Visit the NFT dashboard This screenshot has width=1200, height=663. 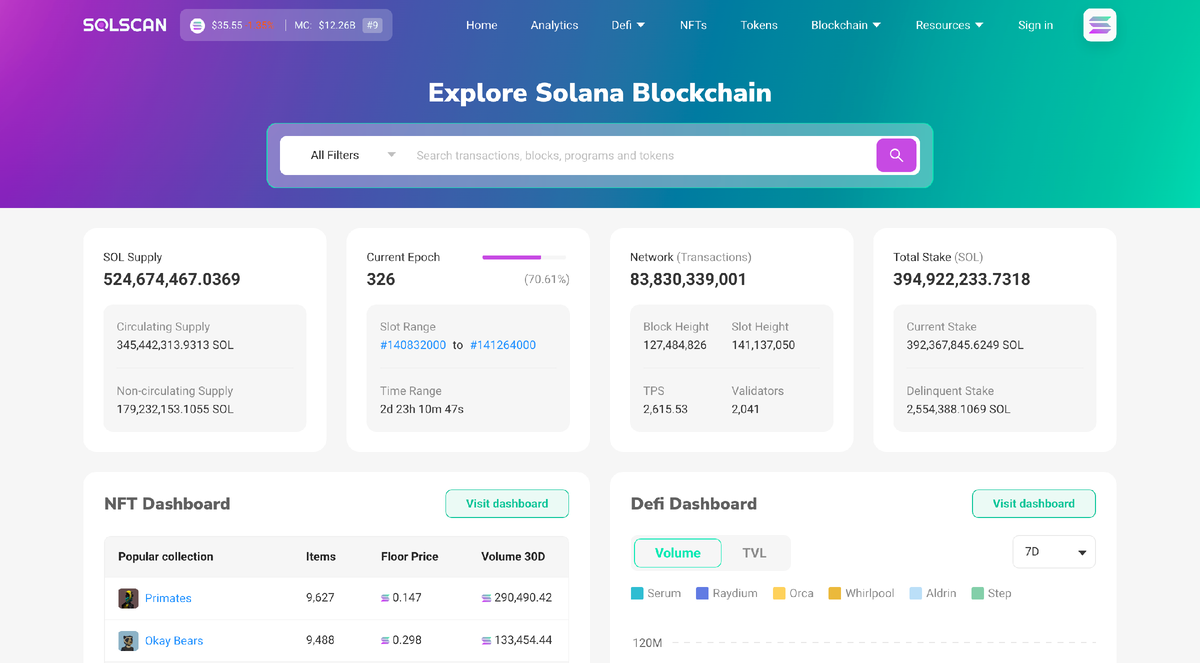tap(507, 504)
